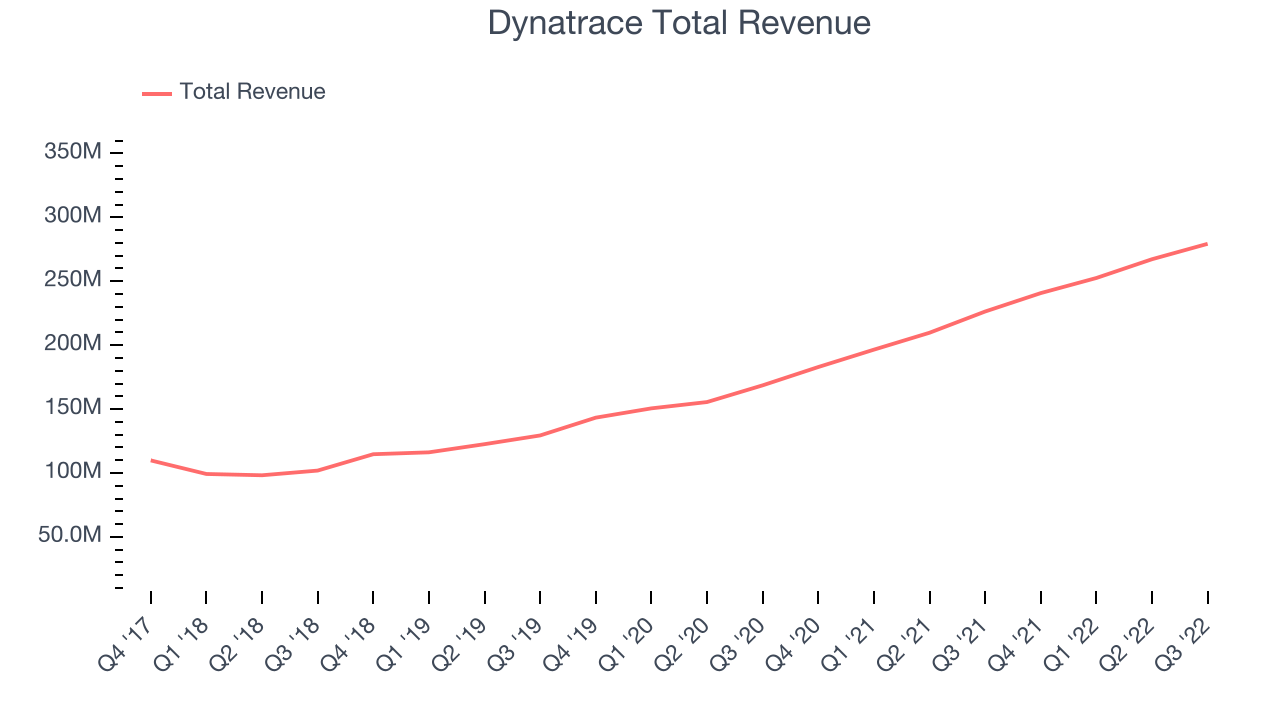Click the "Q4 '17" x-axis label
Image resolution: width=1280 pixels, height=720 pixels.
pos(125,643)
